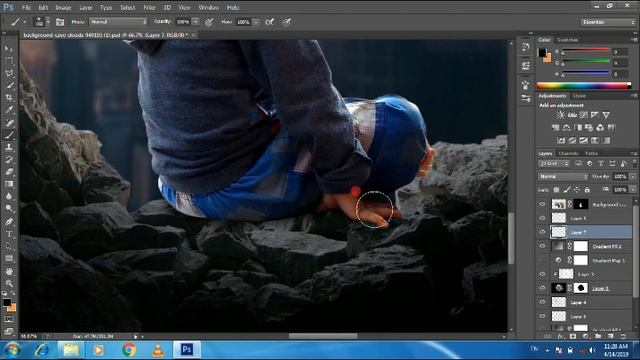
Task: Pick a color from the spectrum ramp
Action: point(584,85)
